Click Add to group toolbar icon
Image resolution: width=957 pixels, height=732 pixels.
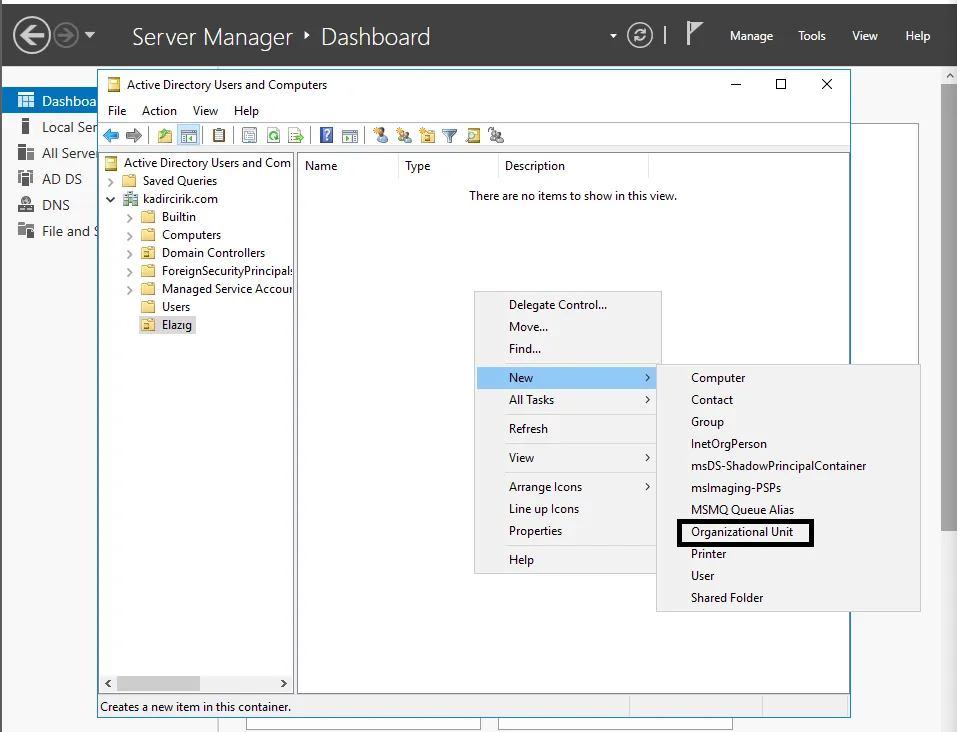click(496, 135)
